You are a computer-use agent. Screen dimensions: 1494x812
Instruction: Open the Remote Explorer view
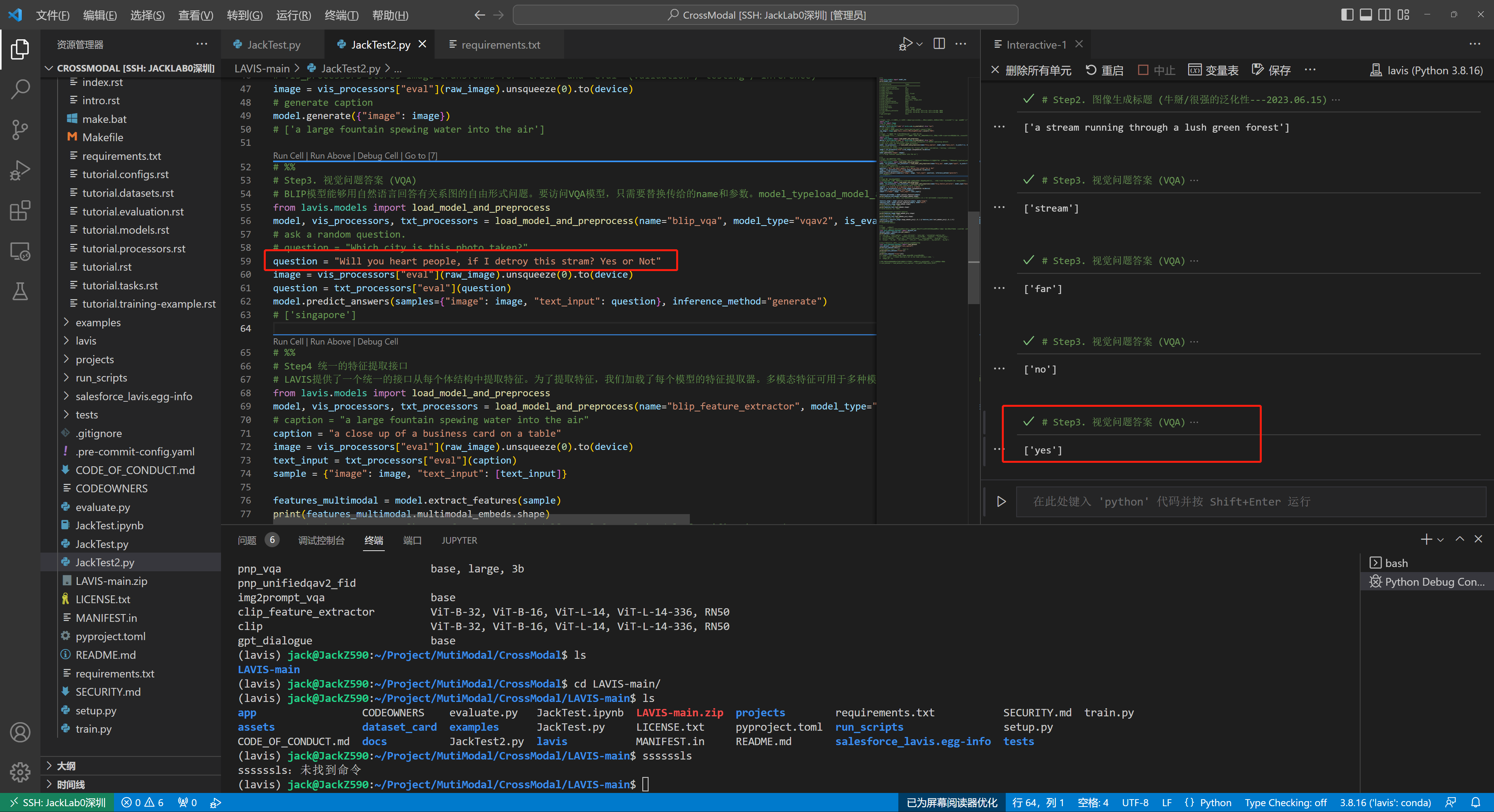click(20, 251)
